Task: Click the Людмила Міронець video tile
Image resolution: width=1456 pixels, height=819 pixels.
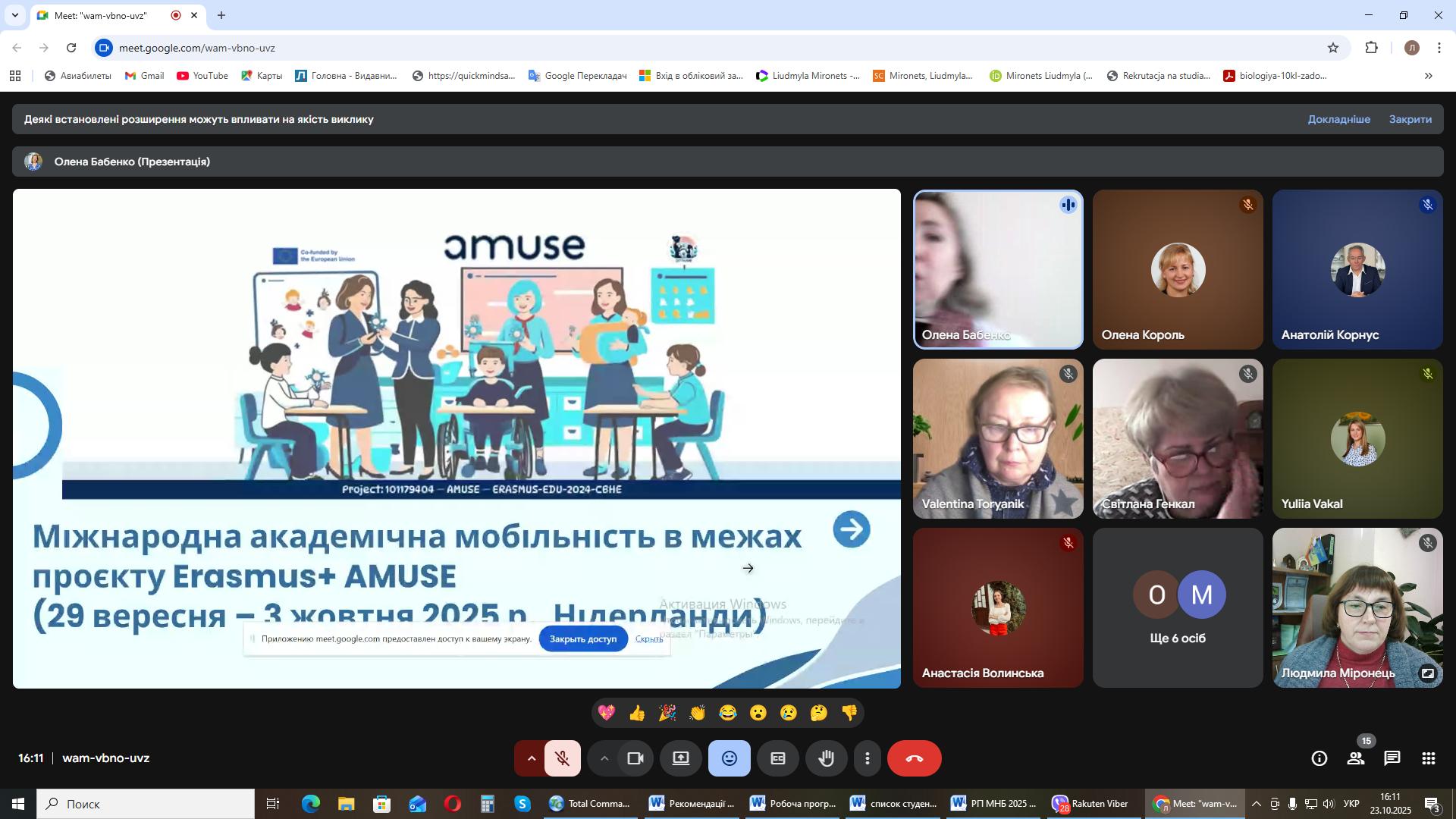Action: tap(1357, 607)
